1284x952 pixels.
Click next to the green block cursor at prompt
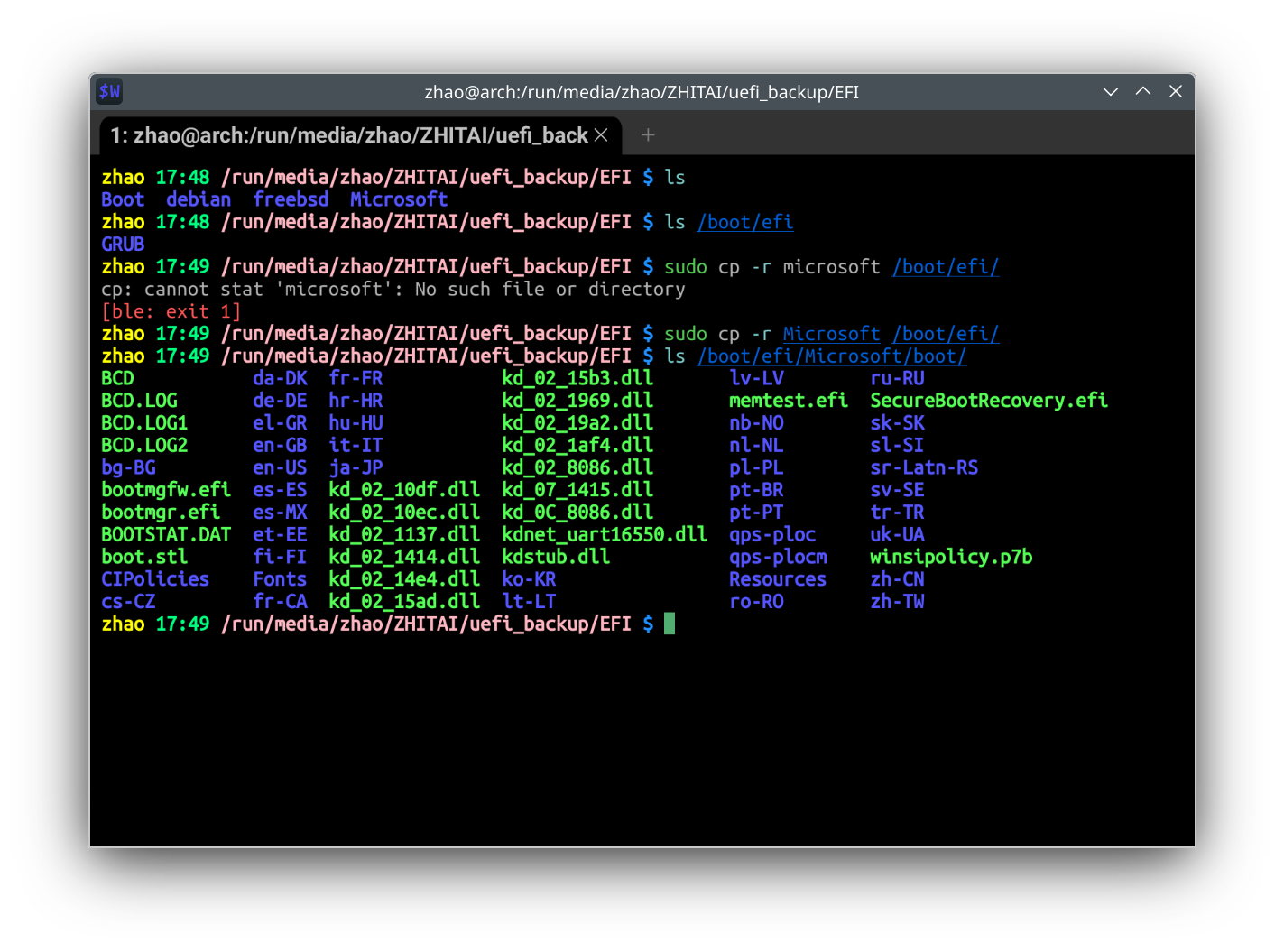669,623
